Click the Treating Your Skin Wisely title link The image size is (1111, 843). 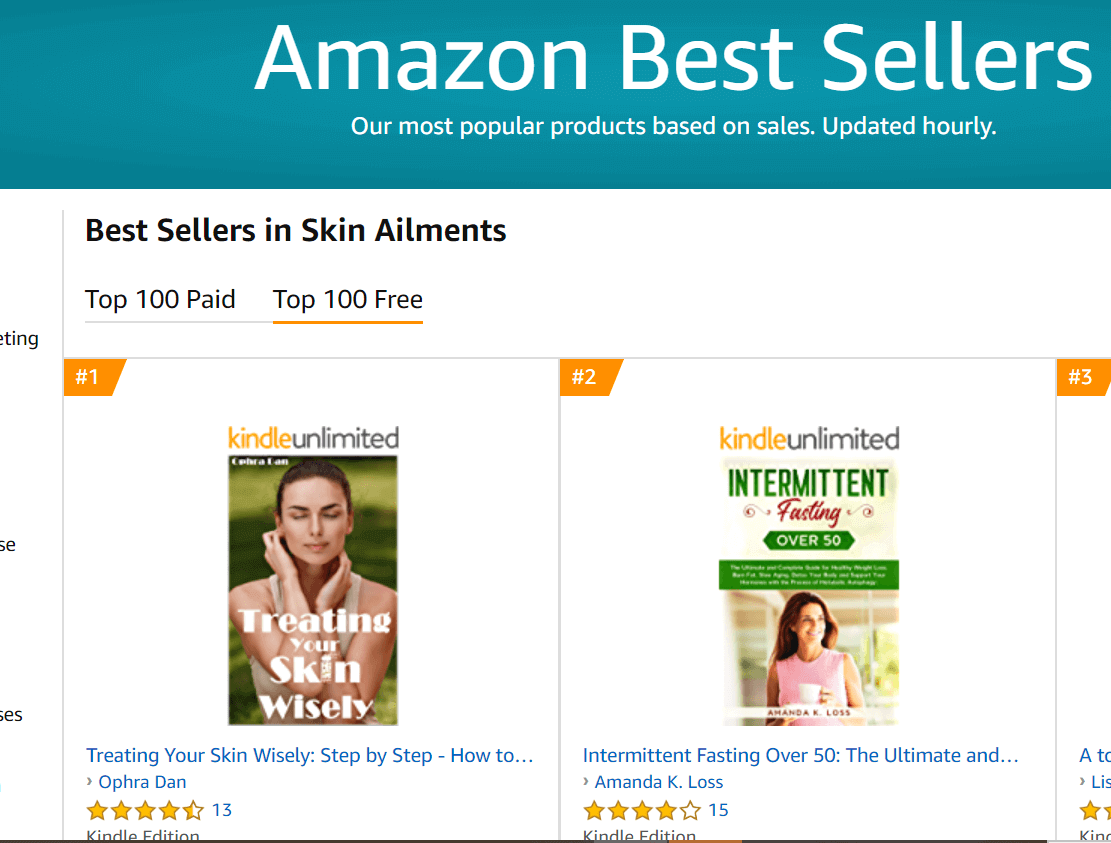coord(310,755)
